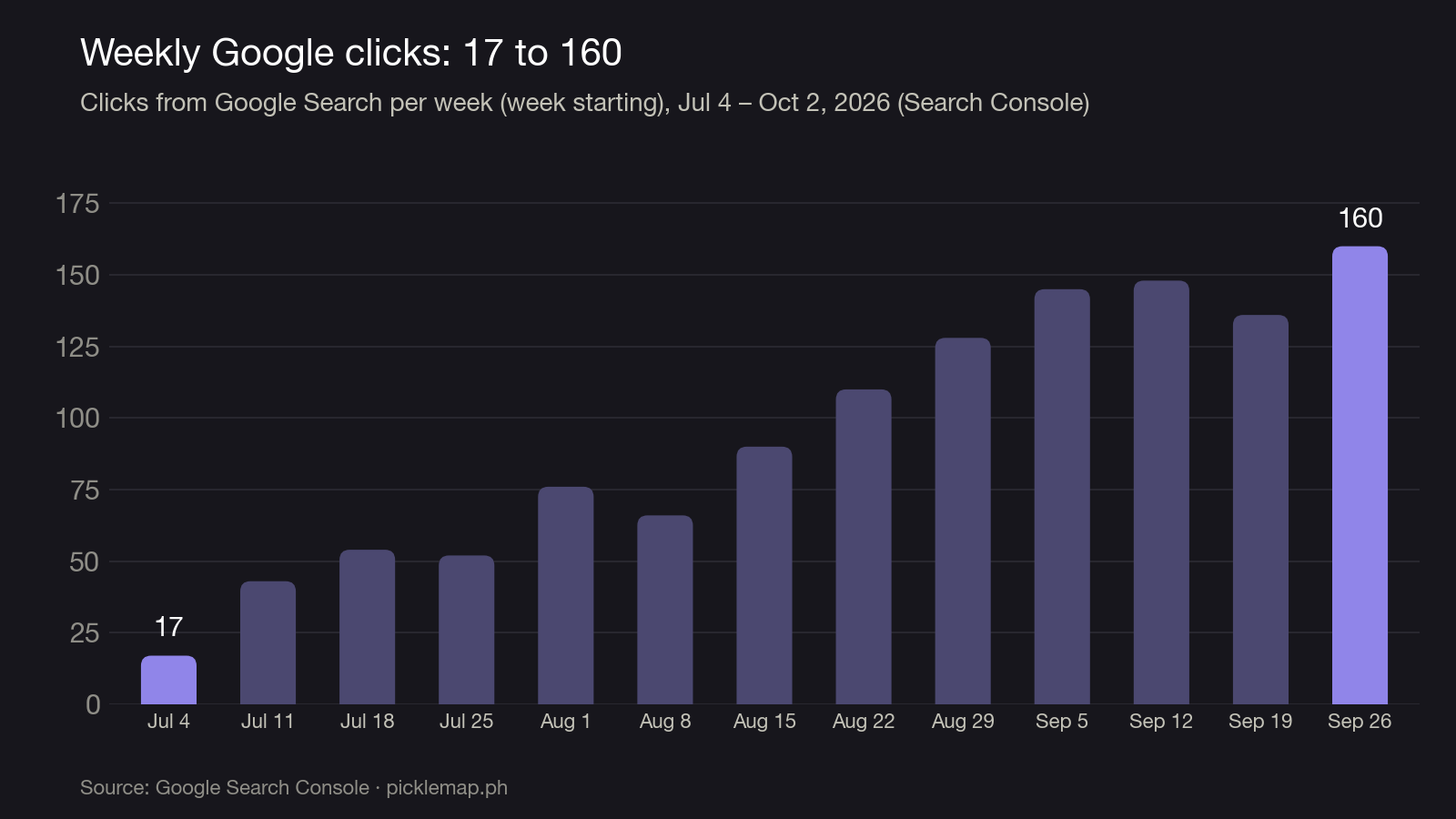Viewport: 1456px width, 819px height.
Task: Click the "Jul 4" x-axis label
Action: (168, 722)
